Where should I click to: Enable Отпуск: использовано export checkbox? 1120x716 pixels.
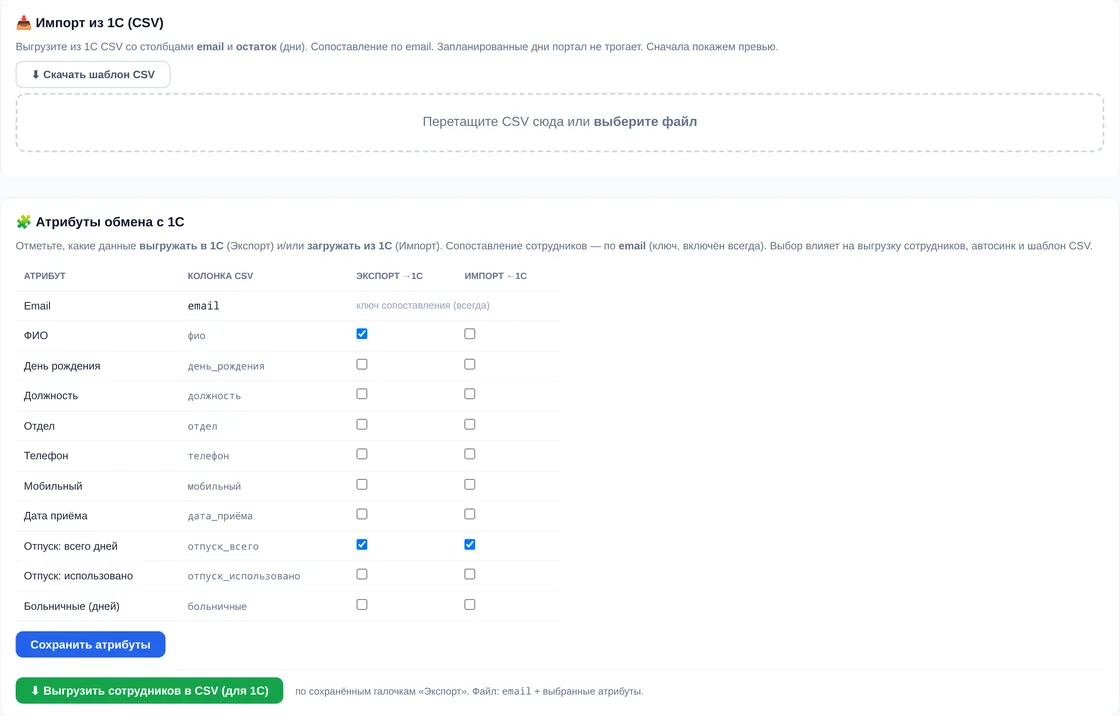click(x=362, y=574)
